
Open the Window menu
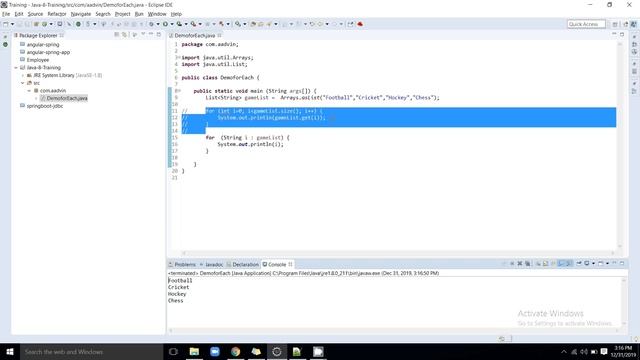[157, 14]
